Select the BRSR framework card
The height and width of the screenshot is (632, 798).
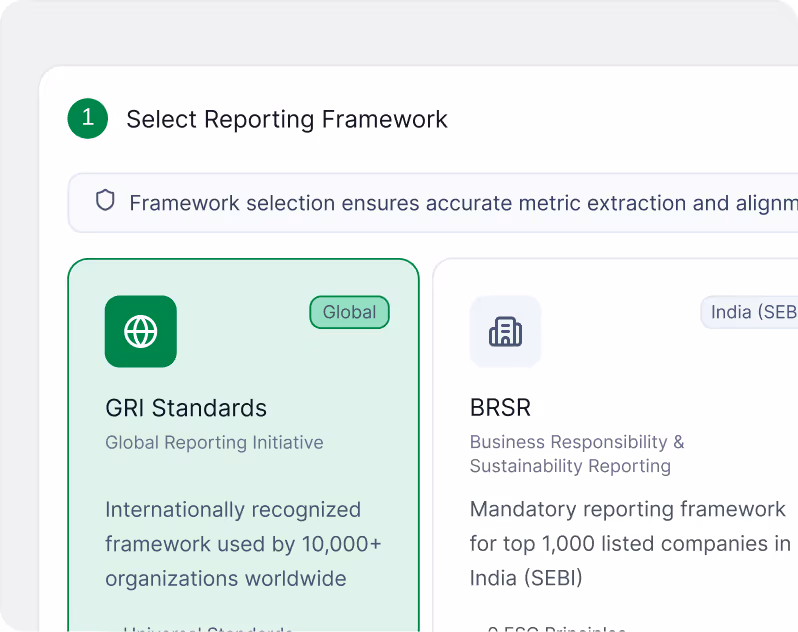pos(615,445)
